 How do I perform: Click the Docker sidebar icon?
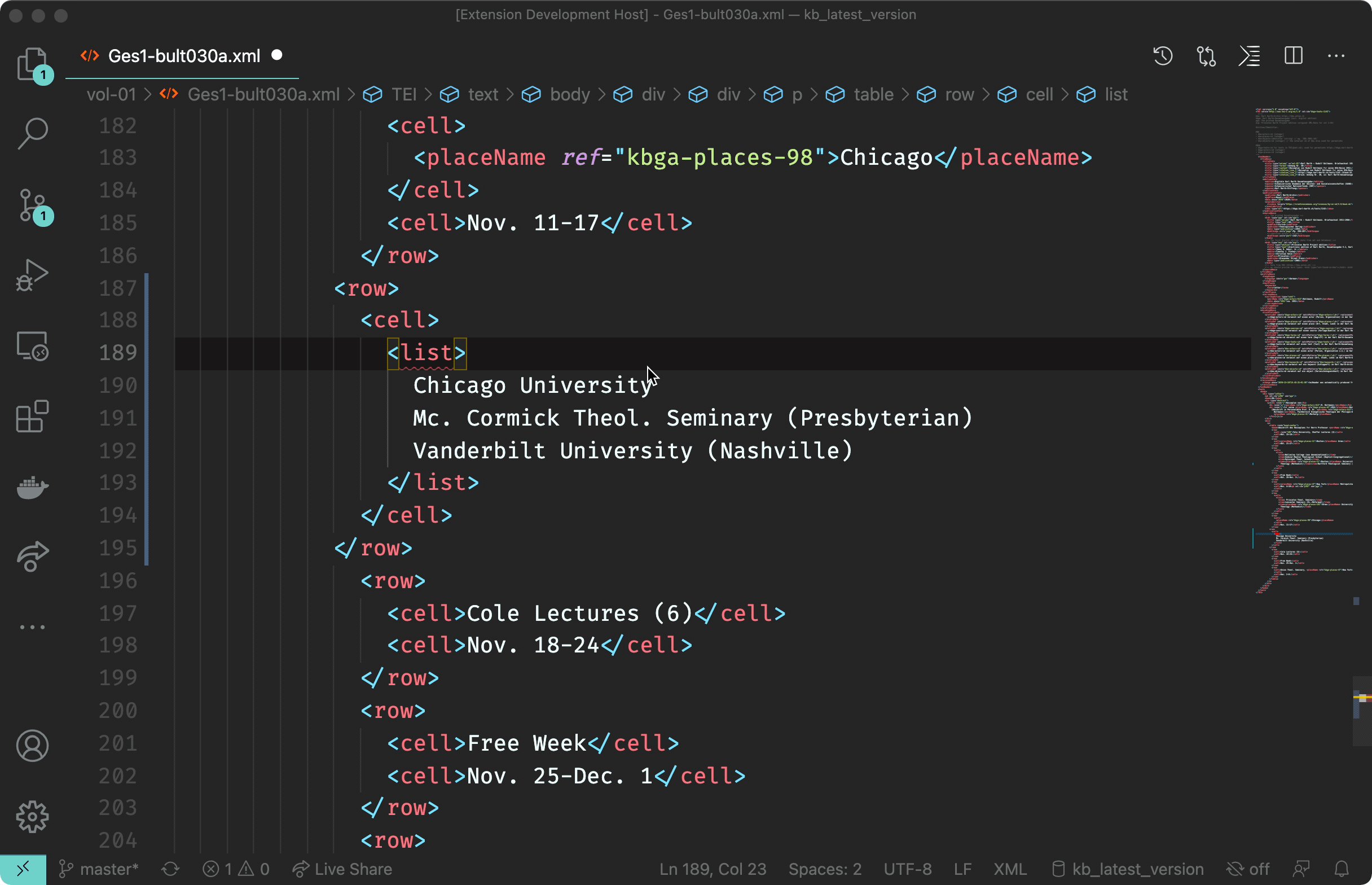coord(35,487)
